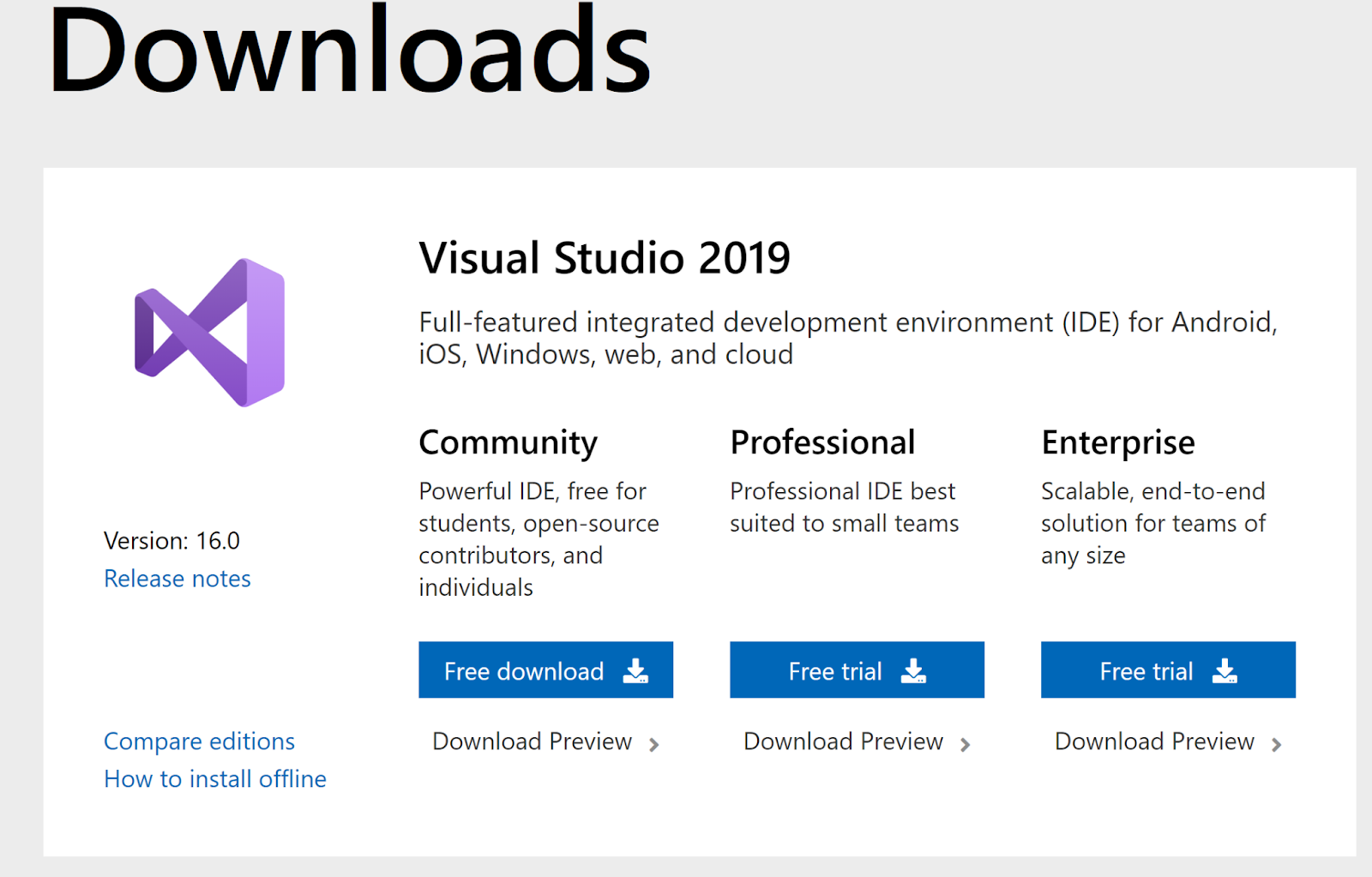Click the Visual Studio 2019 title
The height and width of the screenshot is (877, 1372).
[605, 258]
